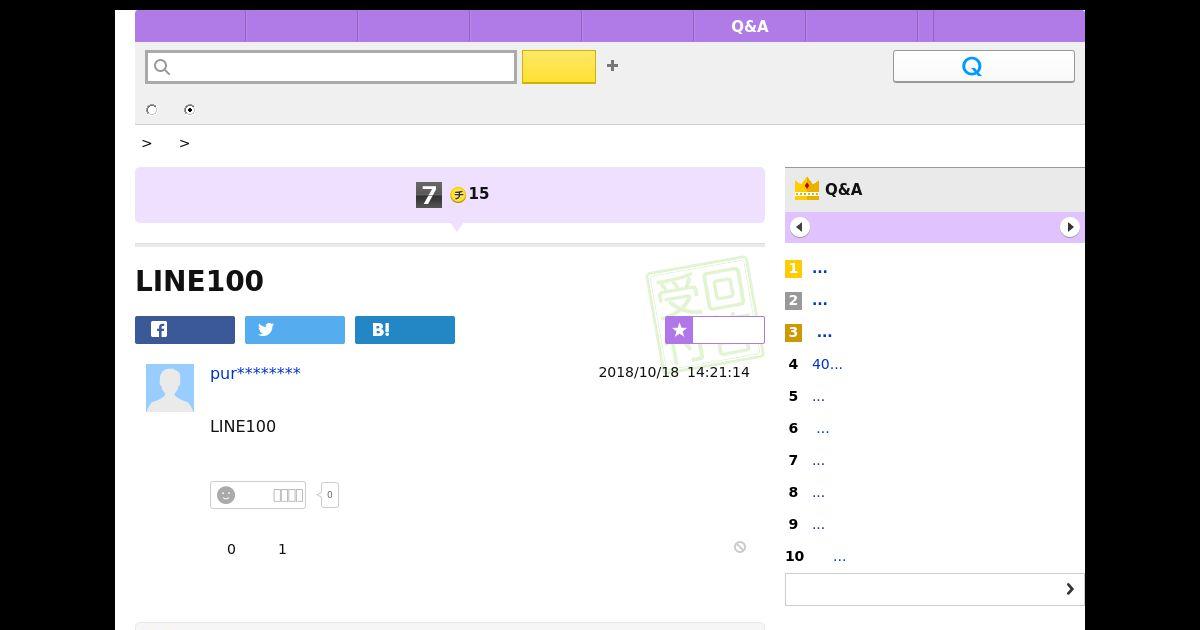
Task: Open ranking item number 2 link
Action: (x=820, y=301)
